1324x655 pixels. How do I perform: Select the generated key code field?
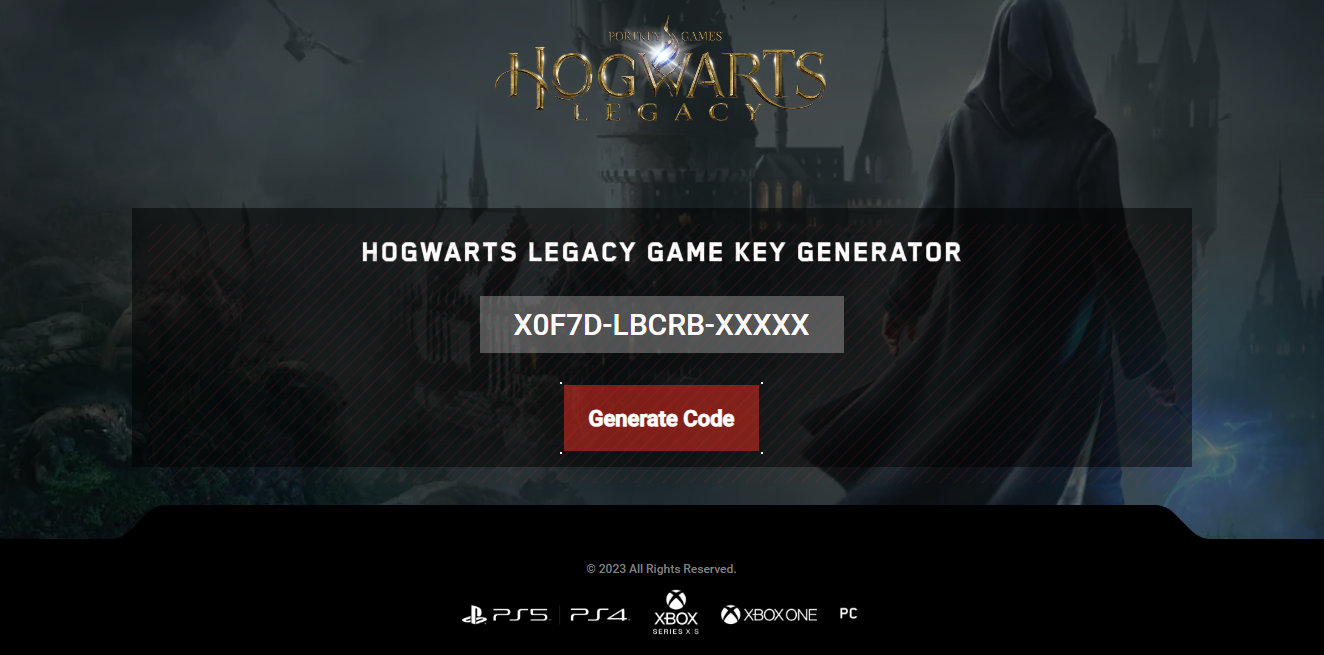coord(661,324)
